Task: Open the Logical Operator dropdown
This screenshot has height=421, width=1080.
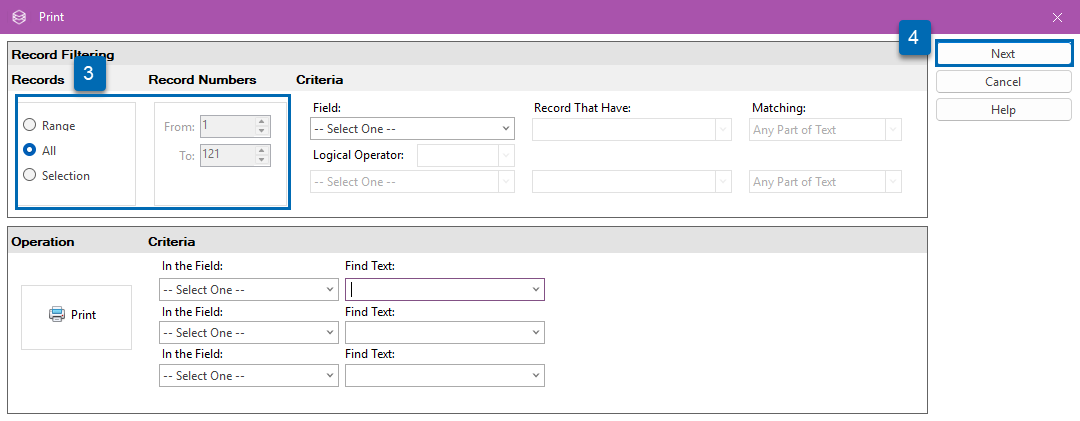Action: click(466, 156)
